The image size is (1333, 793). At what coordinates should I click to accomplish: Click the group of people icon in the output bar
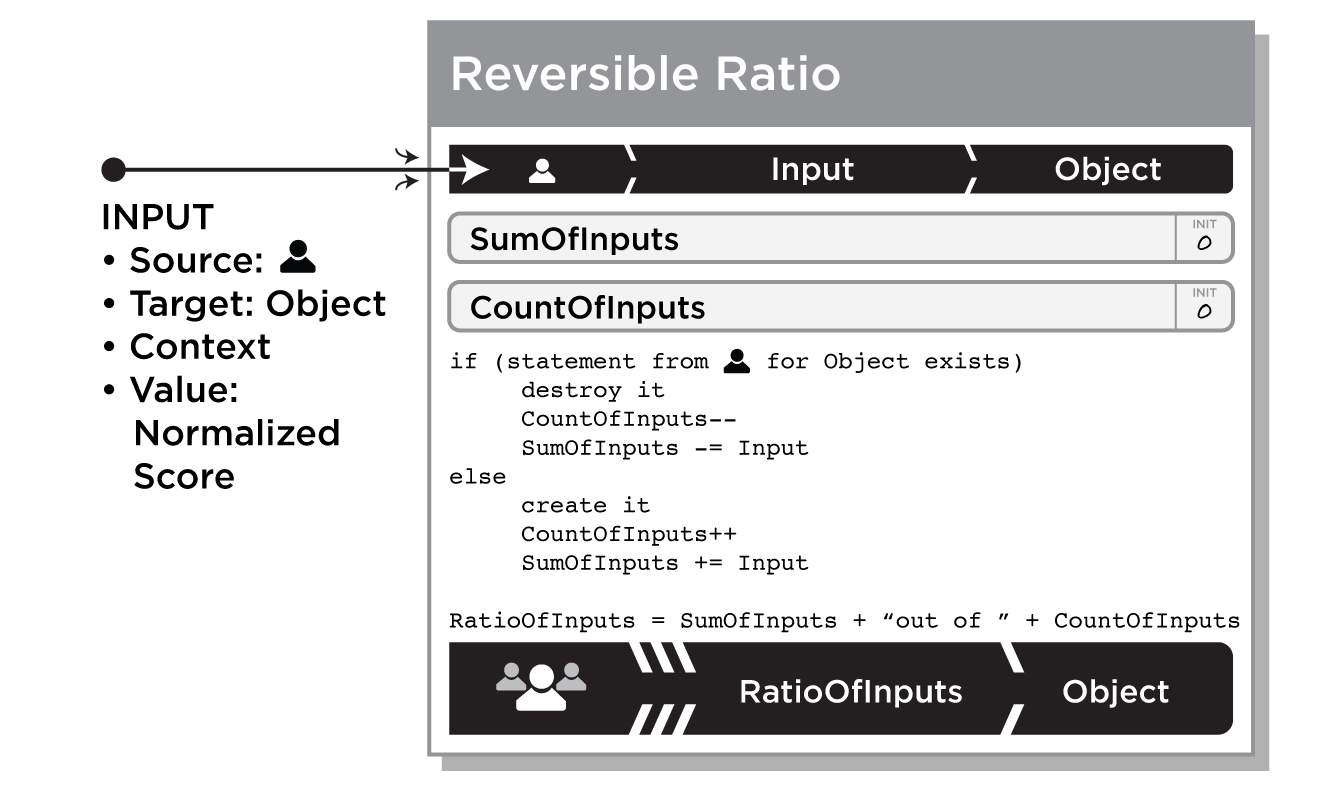tap(541, 686)
